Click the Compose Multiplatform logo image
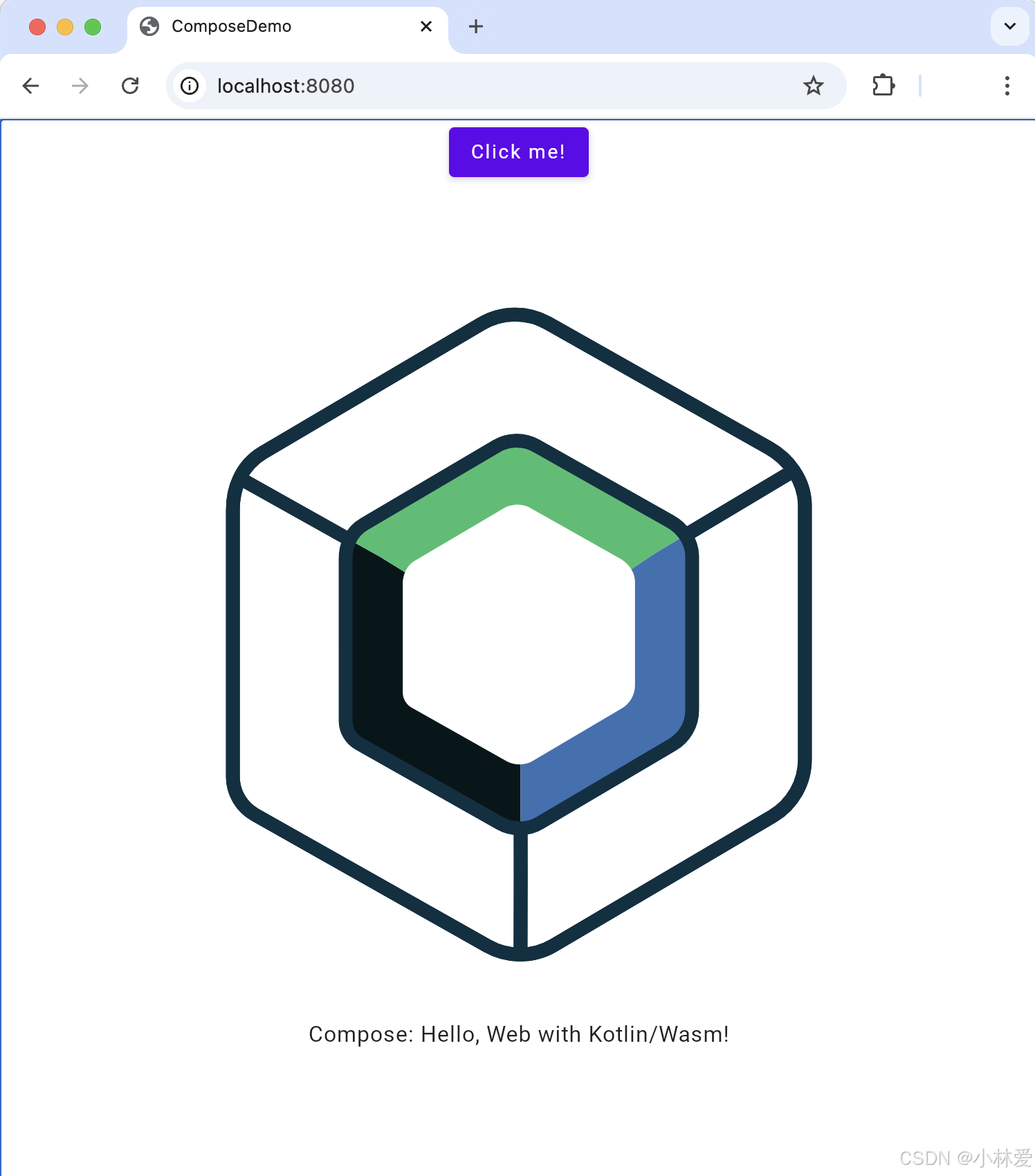Image resolution: width=1035 pixels, height=1176 pixels. coord(519,634)
